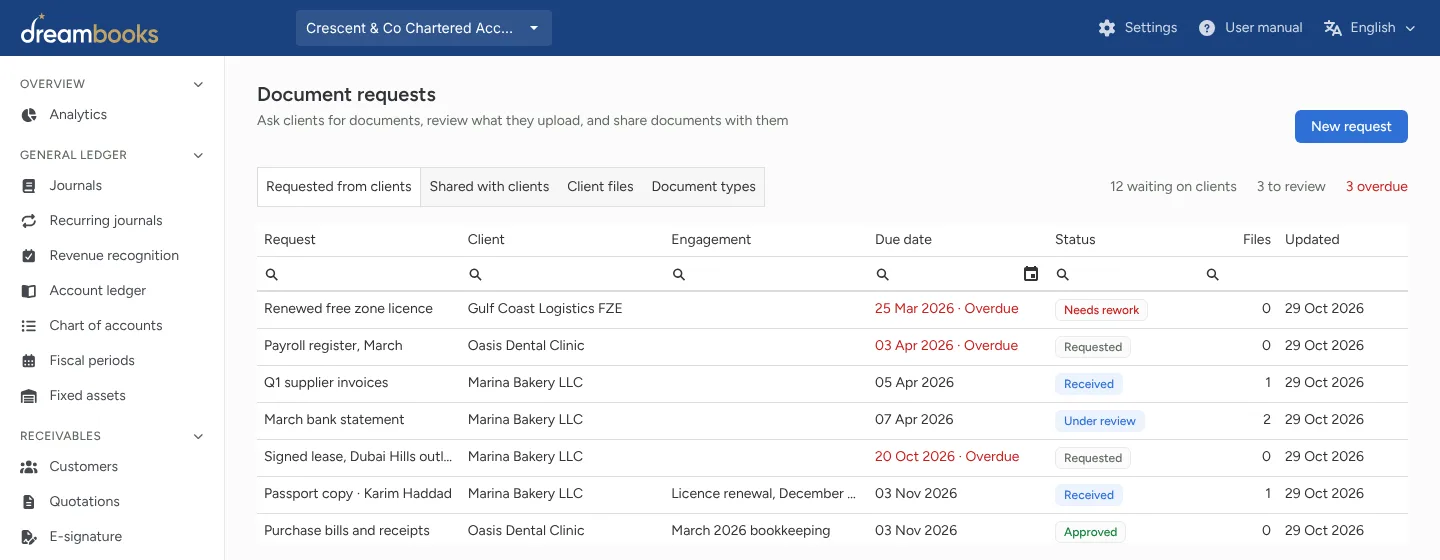The height and width of the screenshot is (560, 1440).
Task: Open the Q1 supplier invoices request
Action: coord(326,383)
